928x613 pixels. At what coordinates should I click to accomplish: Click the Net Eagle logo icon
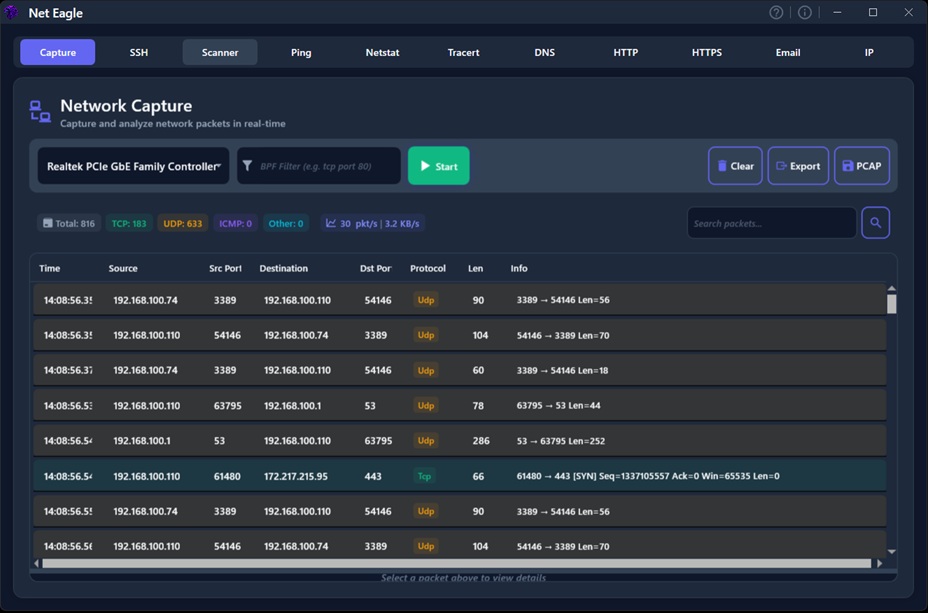pos(11,12)
